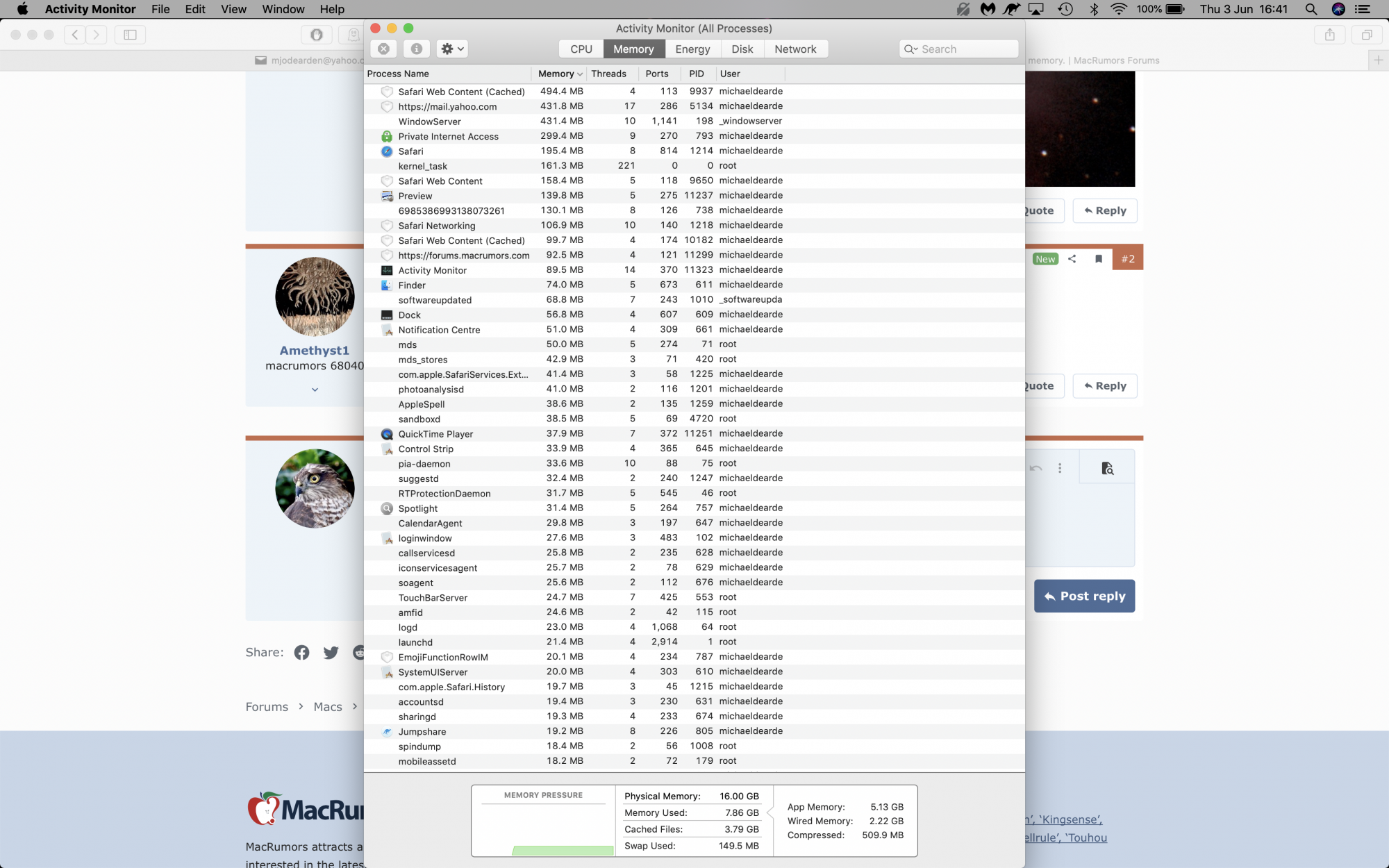Click the ad blocker hand extension icon in Safari

pyautogui.click(x=317, y=34)
